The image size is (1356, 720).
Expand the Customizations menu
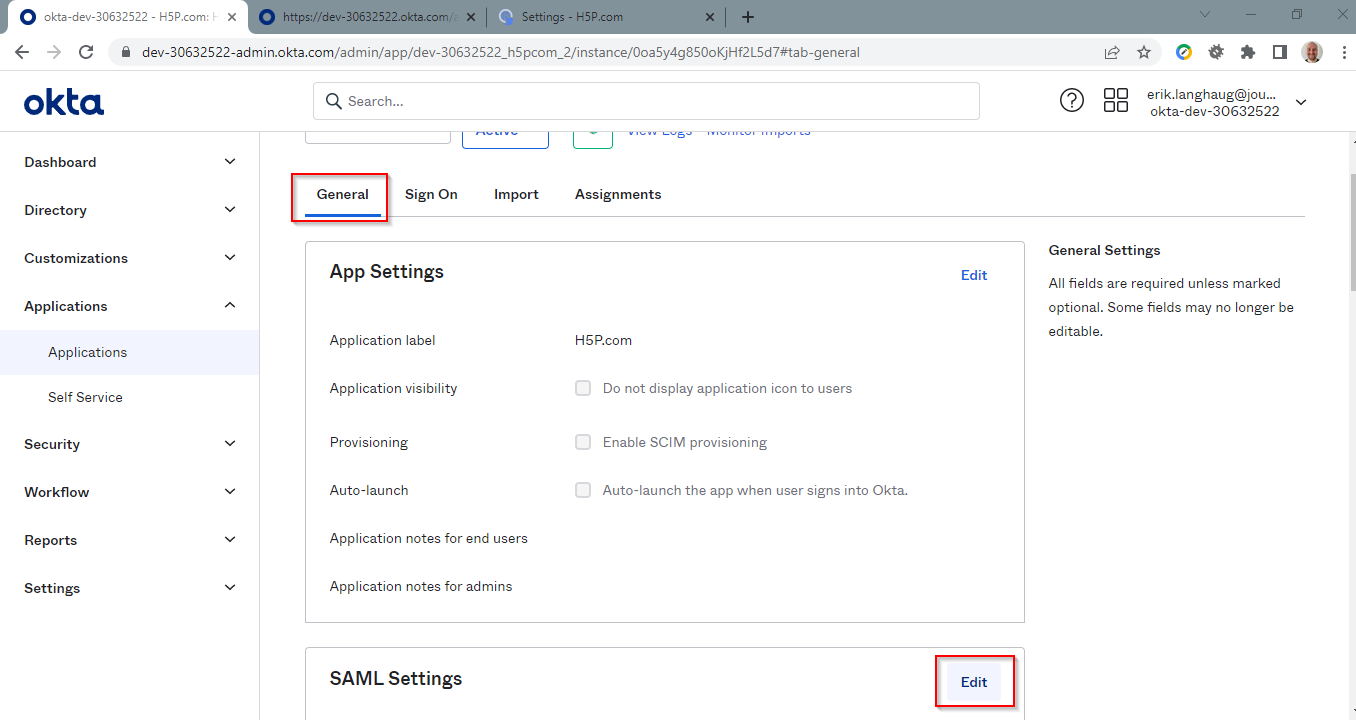coord(129,258)
